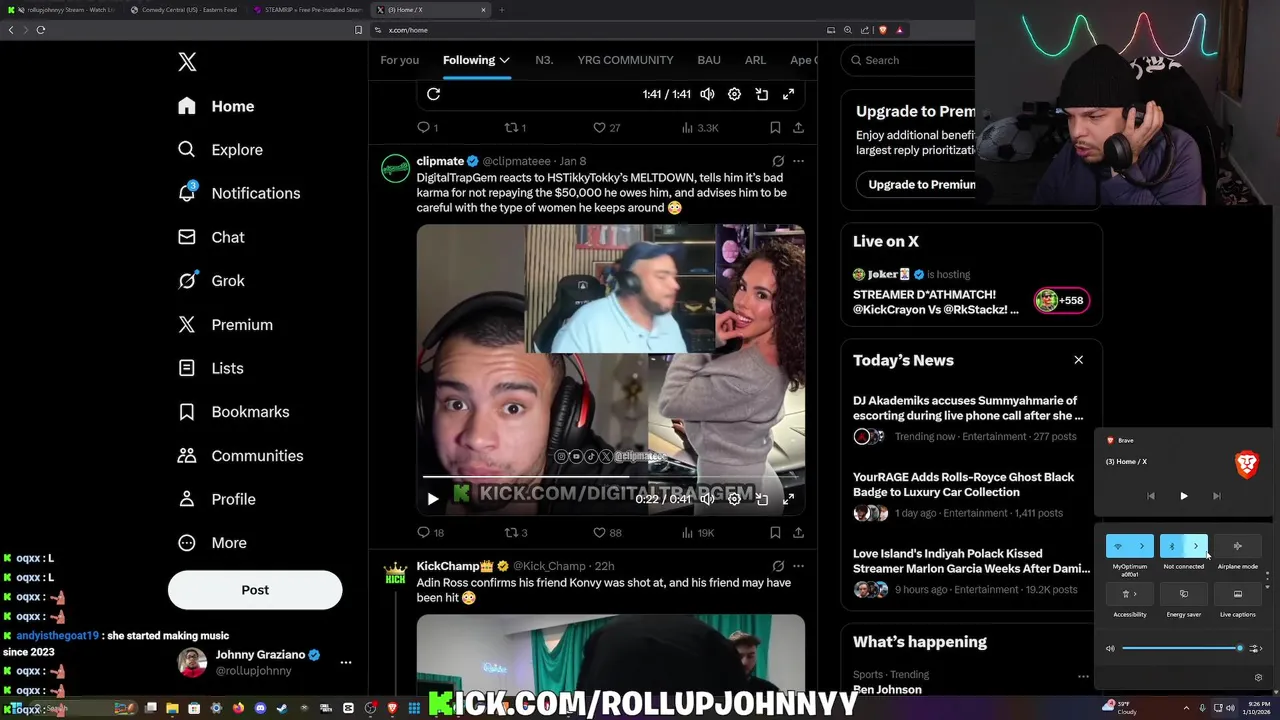
Task: Open Lists in the sidebar
Action: (211, 368)
